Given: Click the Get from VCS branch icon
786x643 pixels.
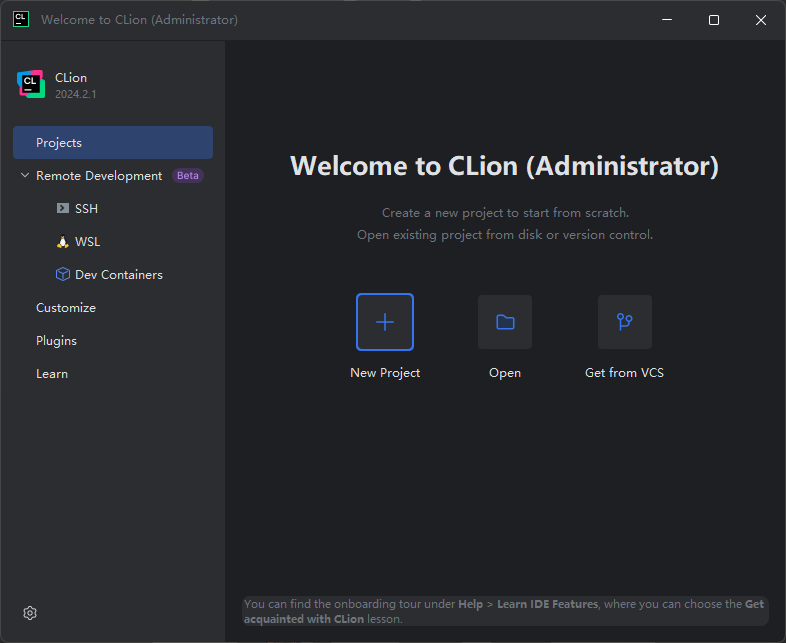Looking at the screenshot, I should point(625,322).
